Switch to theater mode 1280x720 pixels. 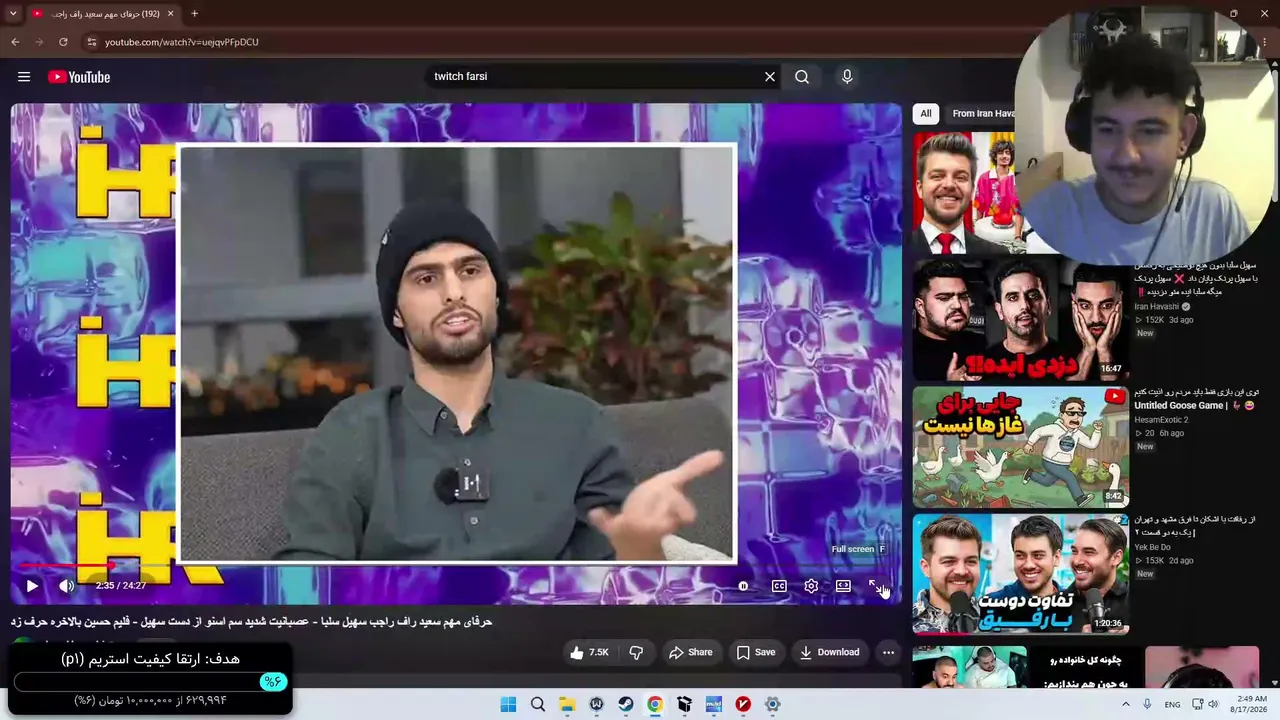pos(843,586)
